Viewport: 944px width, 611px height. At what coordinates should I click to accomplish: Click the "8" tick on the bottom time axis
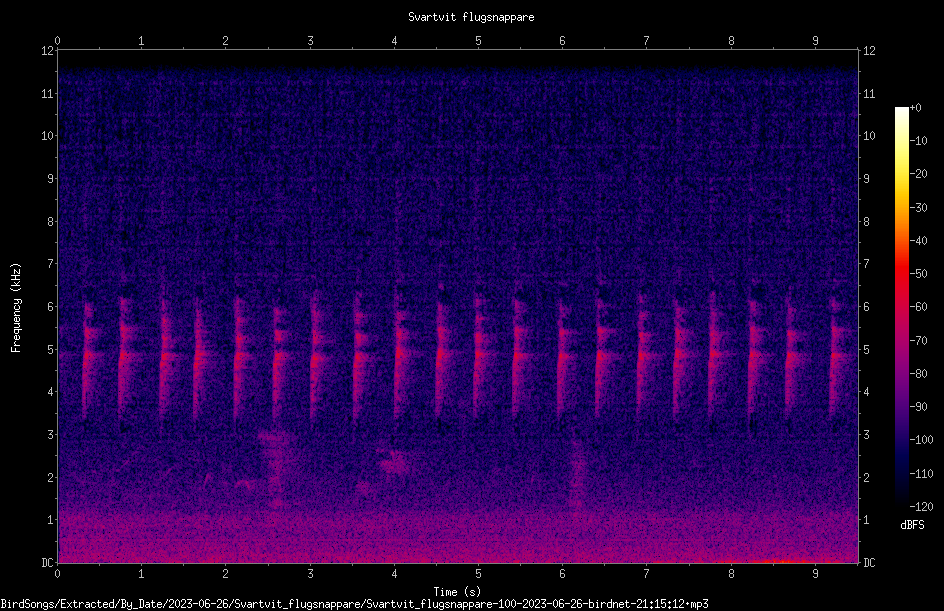(x=731, y=574)
